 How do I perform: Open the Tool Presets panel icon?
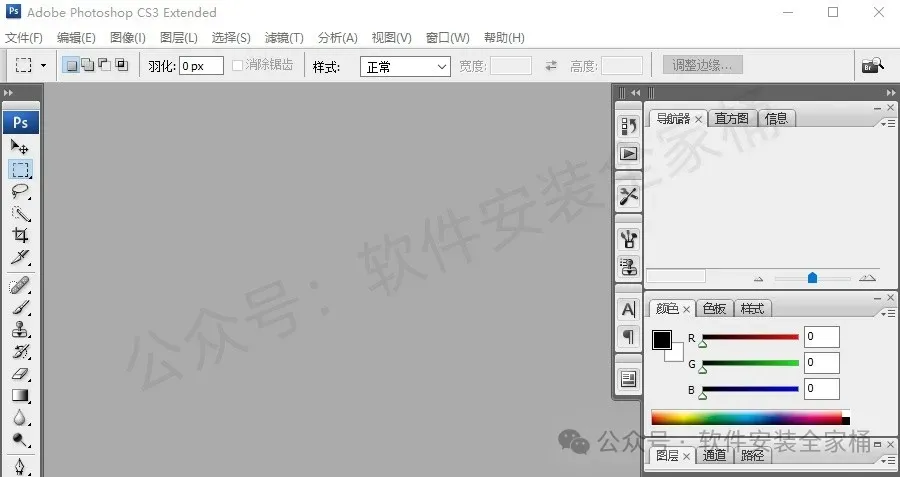click(x=629, y=196)
